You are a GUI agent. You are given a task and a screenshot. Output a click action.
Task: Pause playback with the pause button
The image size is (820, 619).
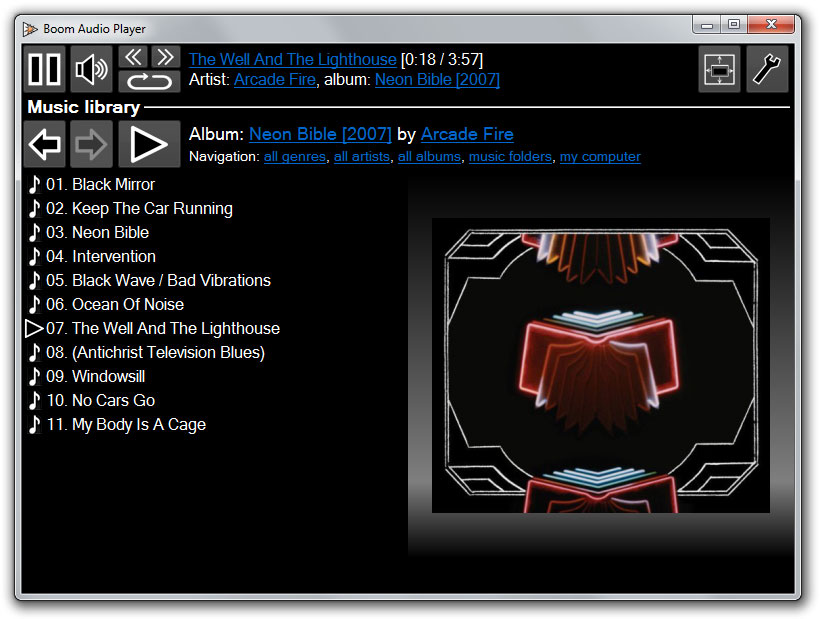(x=44, y=69)
